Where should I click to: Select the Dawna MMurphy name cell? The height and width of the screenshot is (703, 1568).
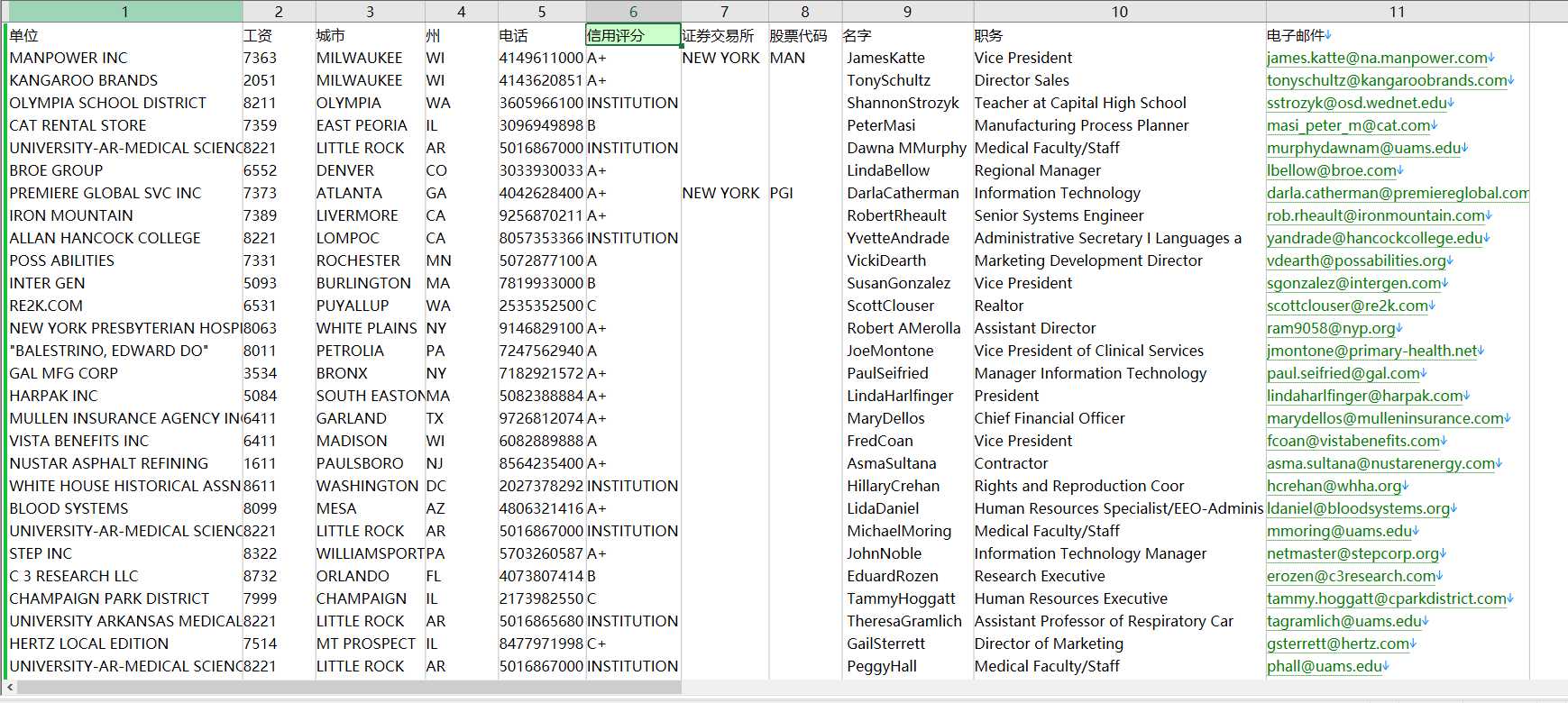click(907, 148)
